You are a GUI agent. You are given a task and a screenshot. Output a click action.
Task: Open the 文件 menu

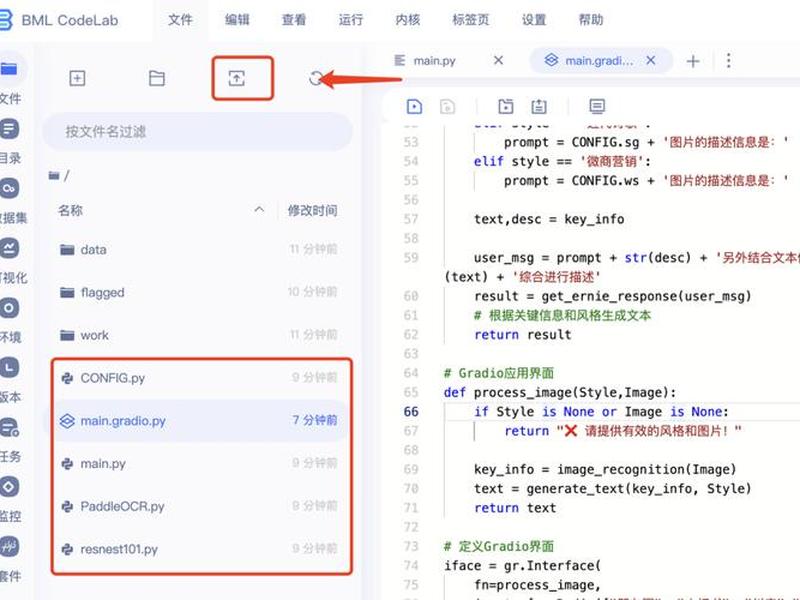coord(180,20)
